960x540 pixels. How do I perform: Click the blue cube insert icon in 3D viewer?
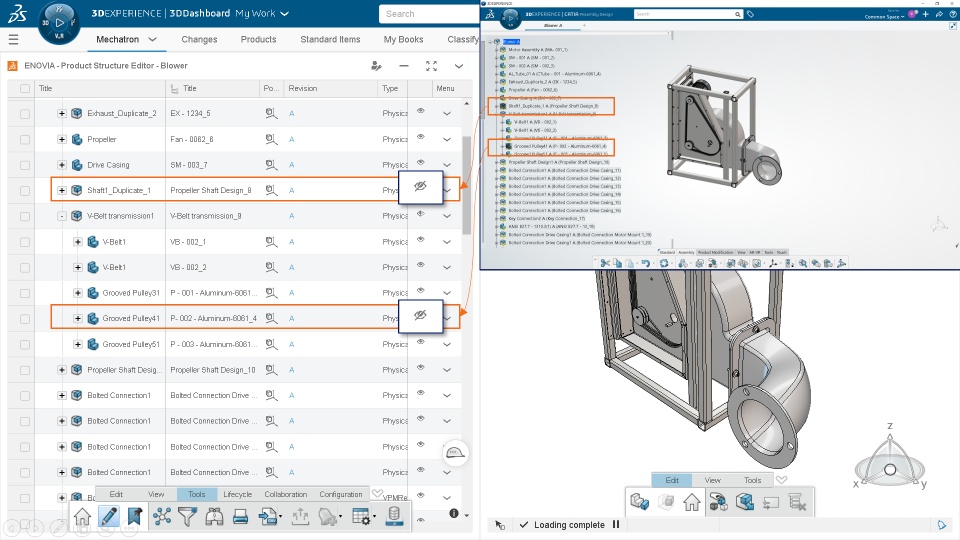click(744, 502)
